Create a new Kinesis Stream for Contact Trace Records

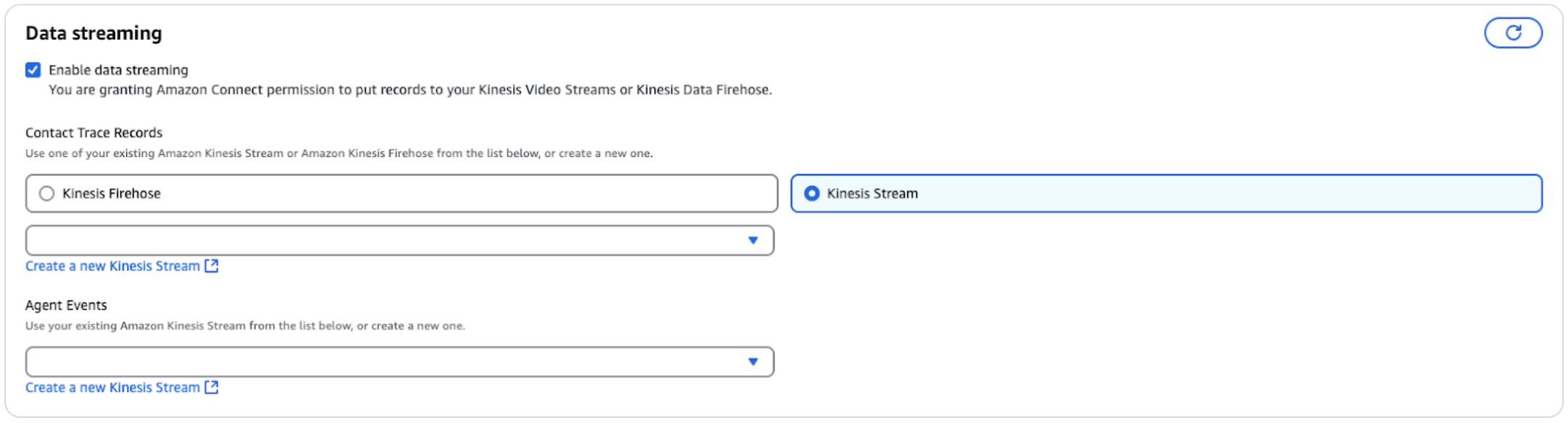point(112,266)
